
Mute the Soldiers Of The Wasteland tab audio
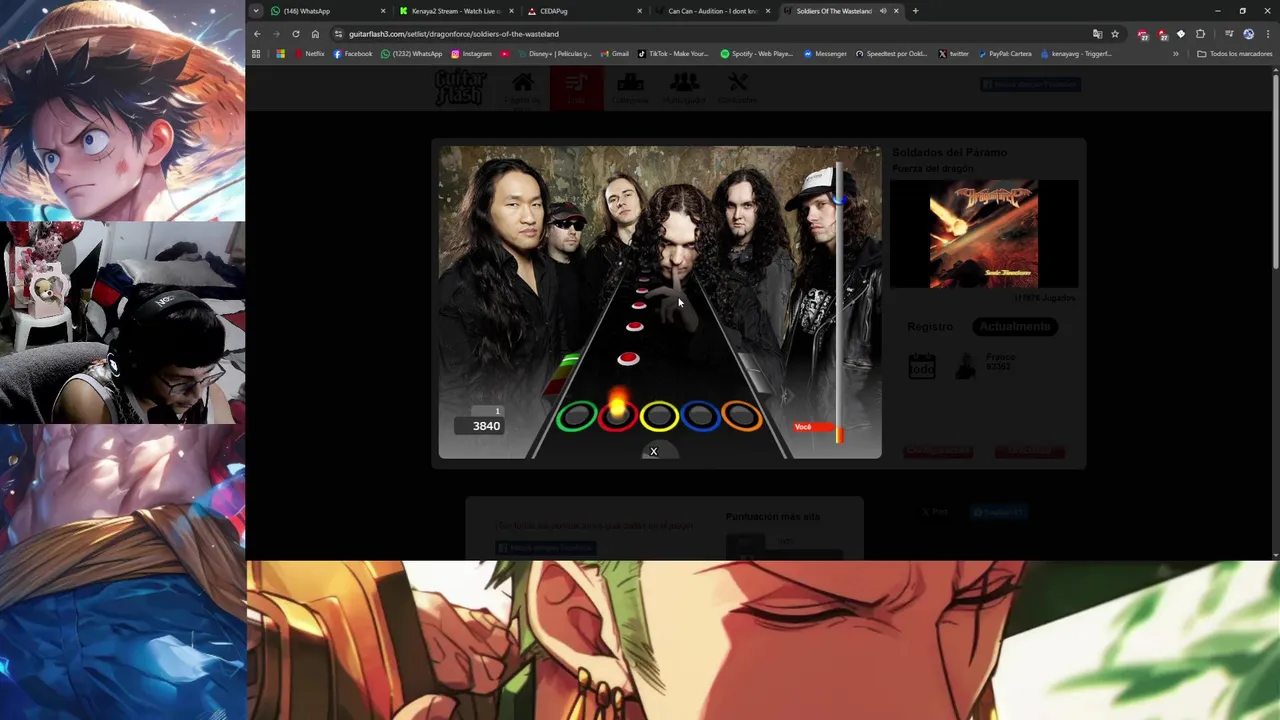click(x=883, y=11)
